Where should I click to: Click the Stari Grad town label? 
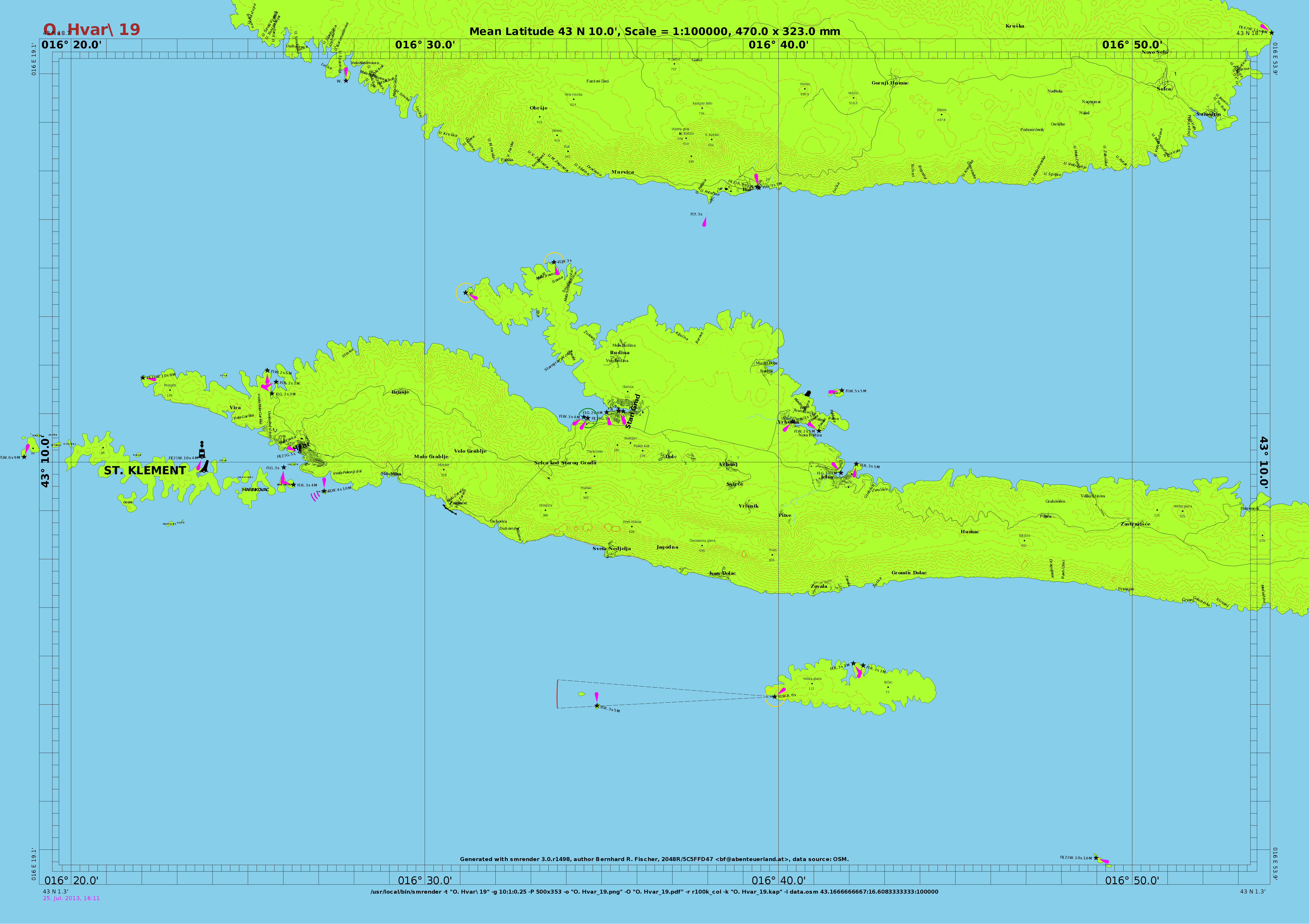click(633, 411)
